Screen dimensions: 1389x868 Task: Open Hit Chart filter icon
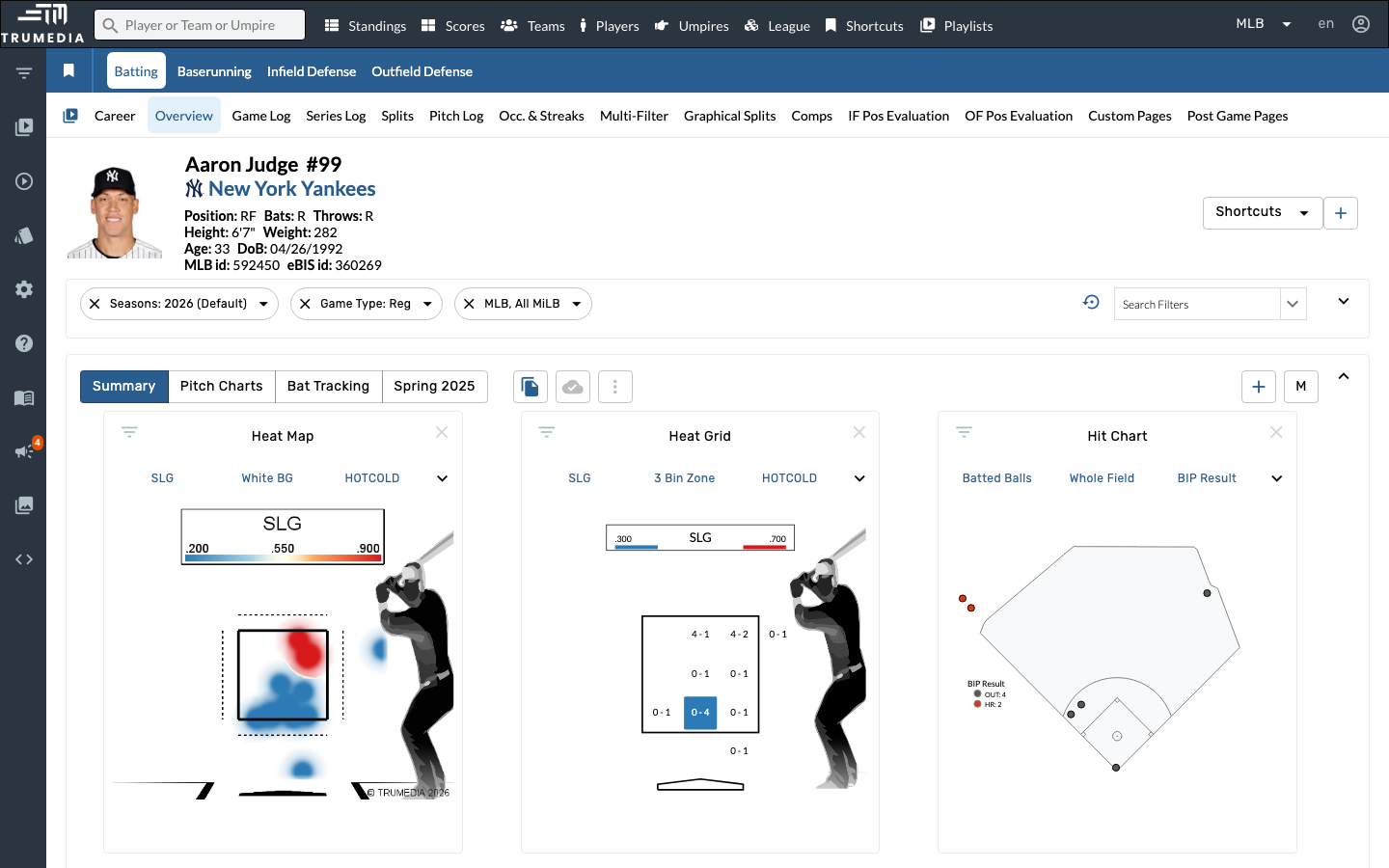[964, 432]
